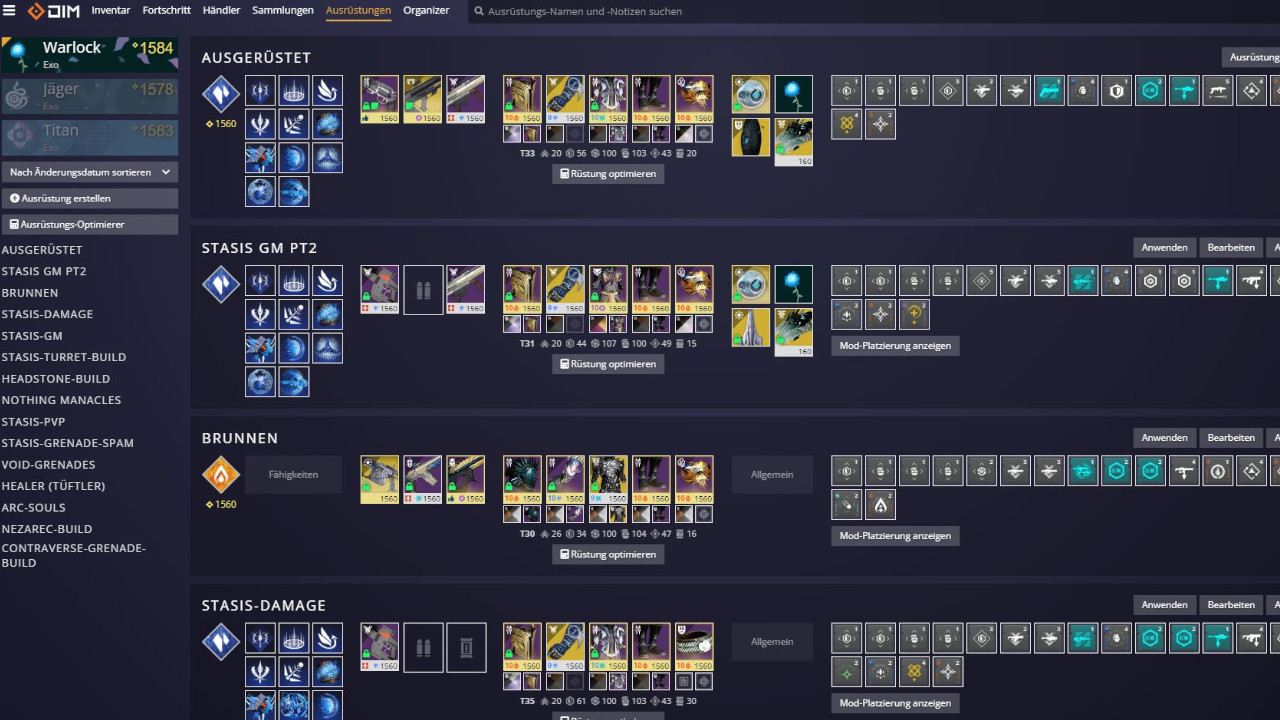Switch to the Inventar tab
1280x720 pixels.
(x=111, y=10)
